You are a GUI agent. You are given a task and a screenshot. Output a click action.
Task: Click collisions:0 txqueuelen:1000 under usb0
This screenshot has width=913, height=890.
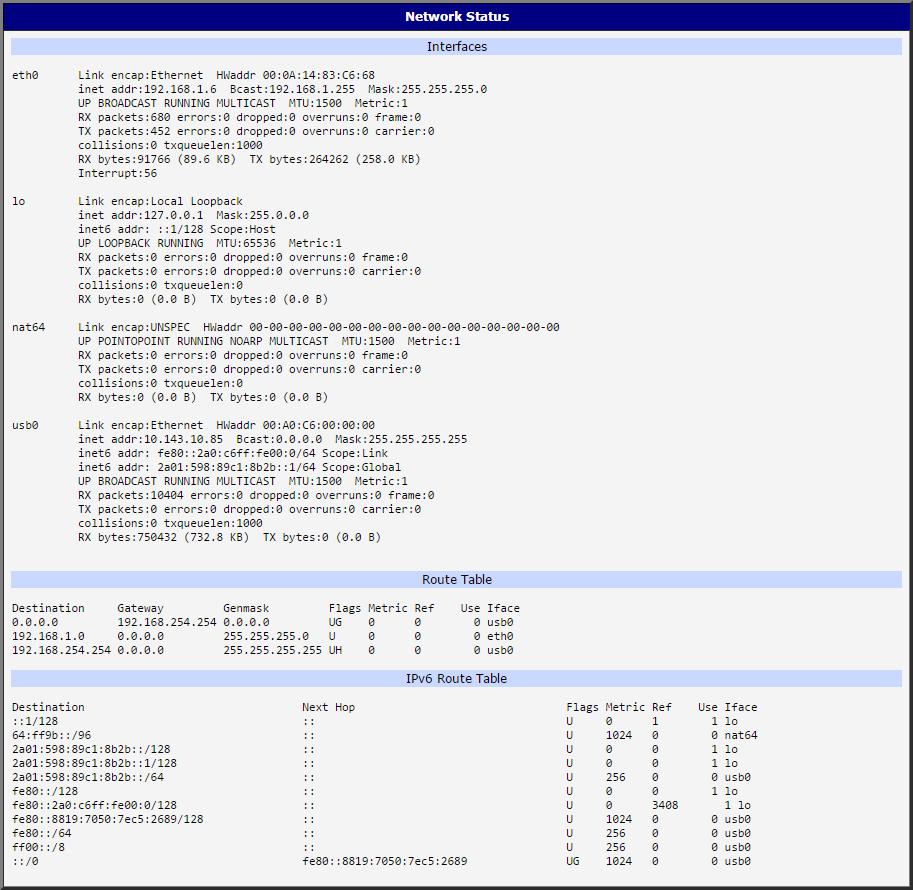click(x=170, y=523)
